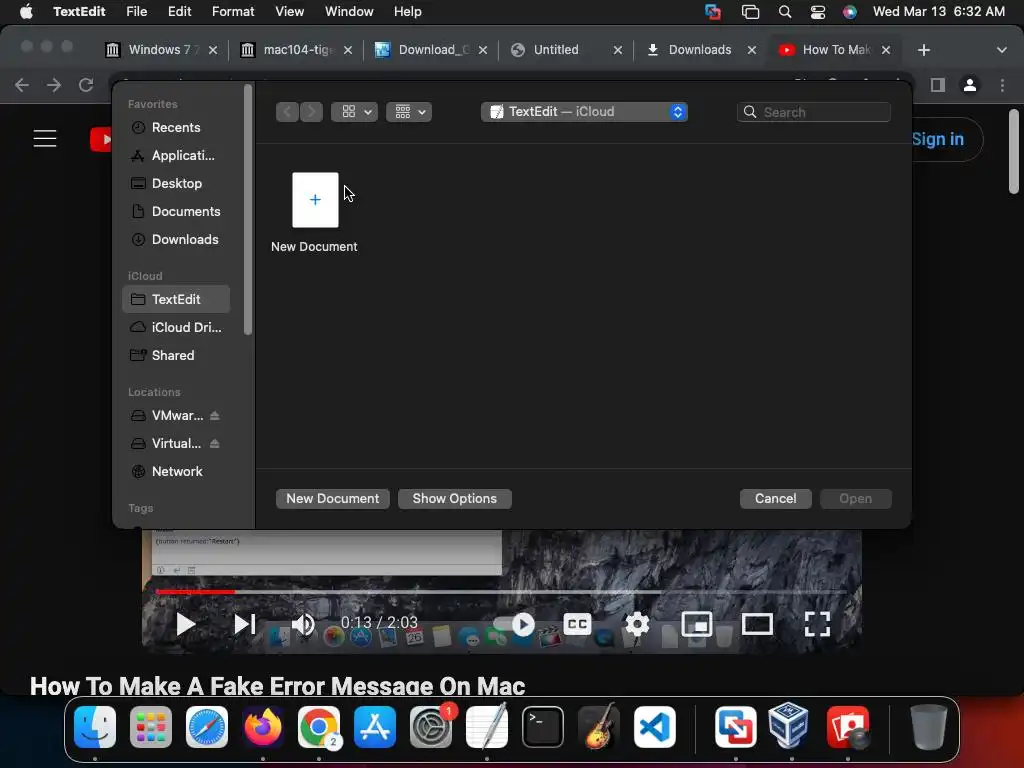
Task: Cancel the open dialog
Action: (775, 498)
